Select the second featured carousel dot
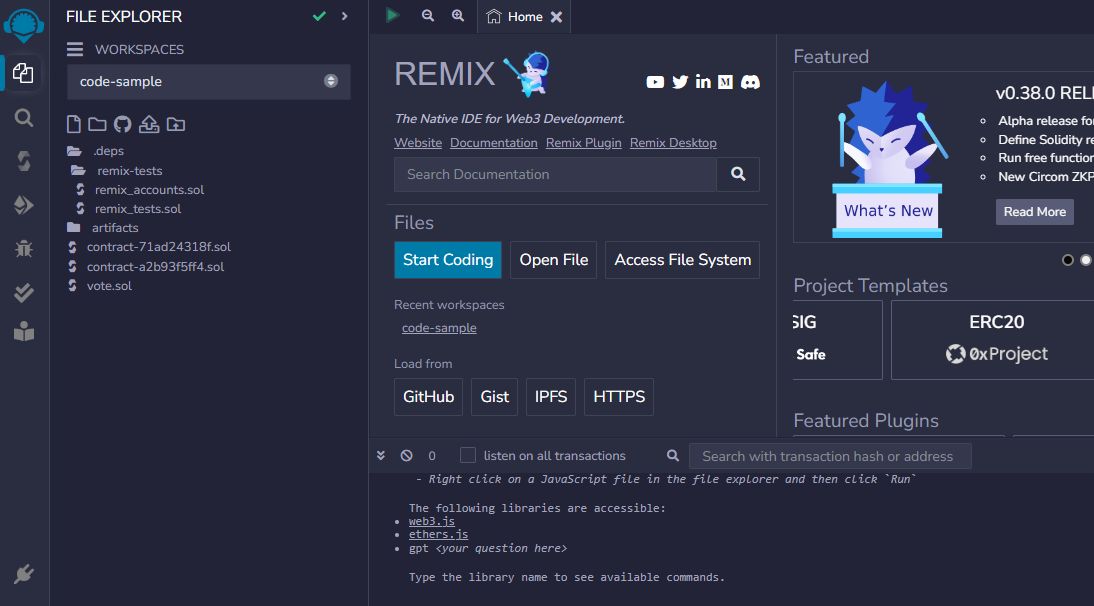This screenshot has width=1094, height=606. pyautogui.click(x=1086, y=260)
